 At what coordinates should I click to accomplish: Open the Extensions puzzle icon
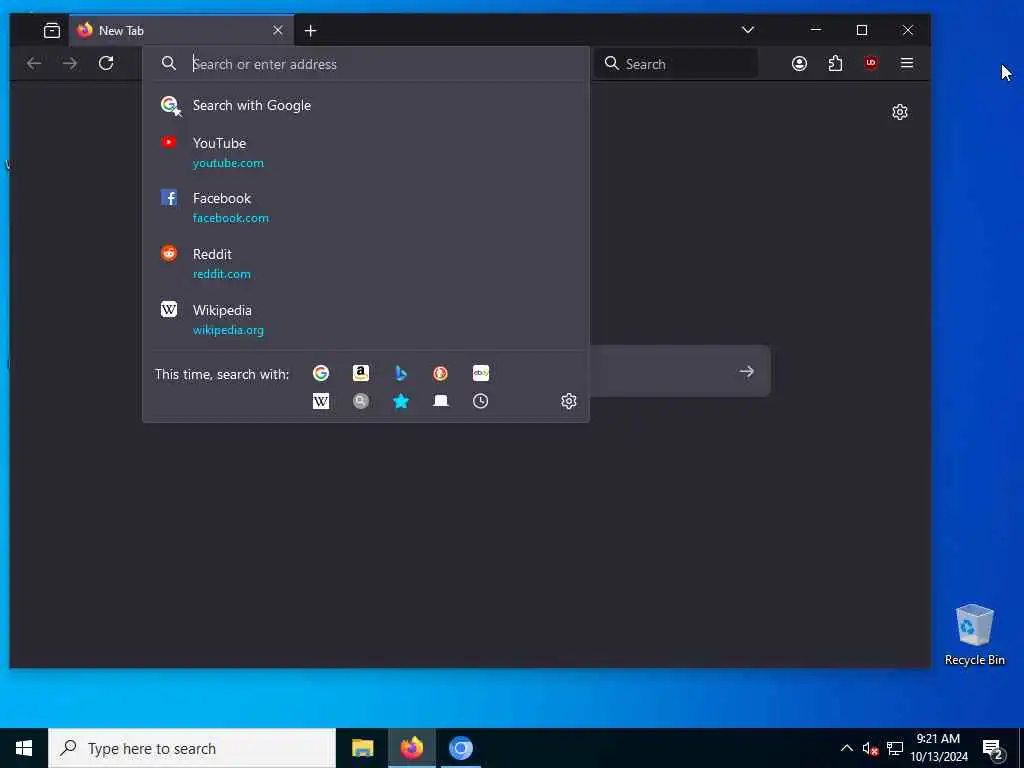[x=835, y=63]
